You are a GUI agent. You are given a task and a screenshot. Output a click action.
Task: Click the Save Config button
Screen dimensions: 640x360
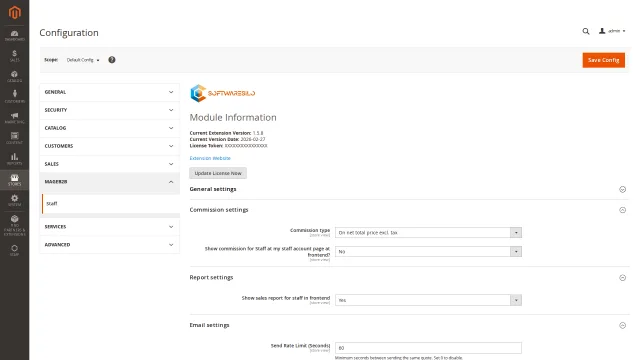[x=603, y=60]
